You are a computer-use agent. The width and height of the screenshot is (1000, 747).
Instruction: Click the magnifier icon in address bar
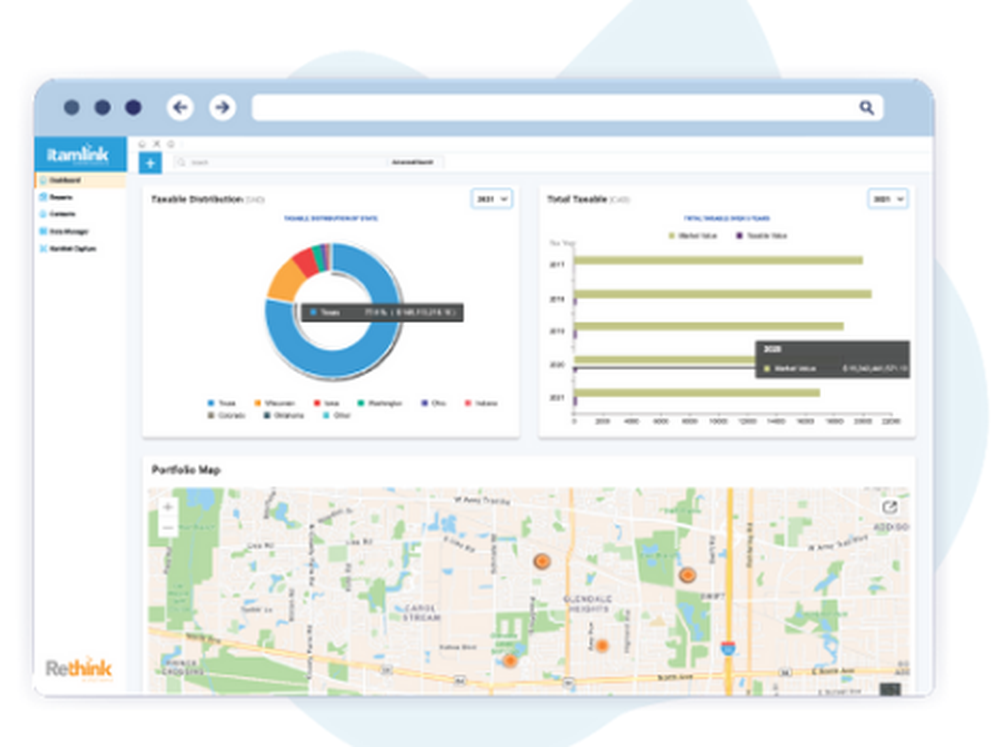[x=866, y=108]
